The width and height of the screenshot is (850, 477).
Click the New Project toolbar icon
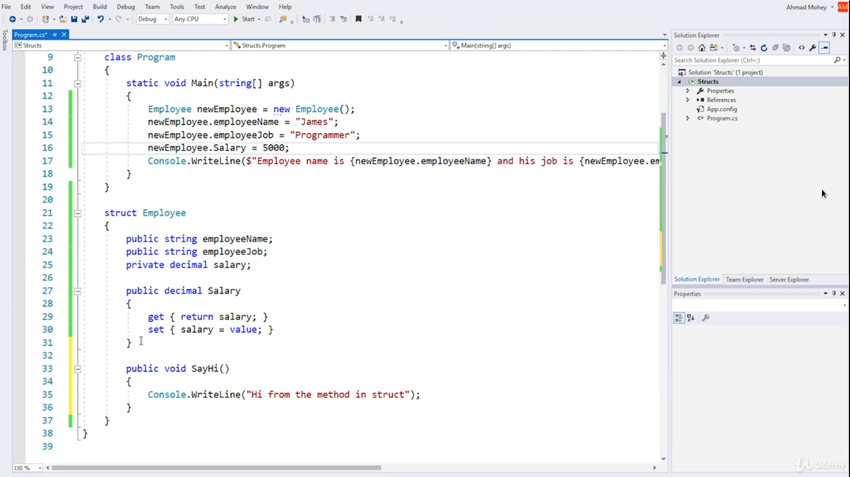(x=46, y=19)
